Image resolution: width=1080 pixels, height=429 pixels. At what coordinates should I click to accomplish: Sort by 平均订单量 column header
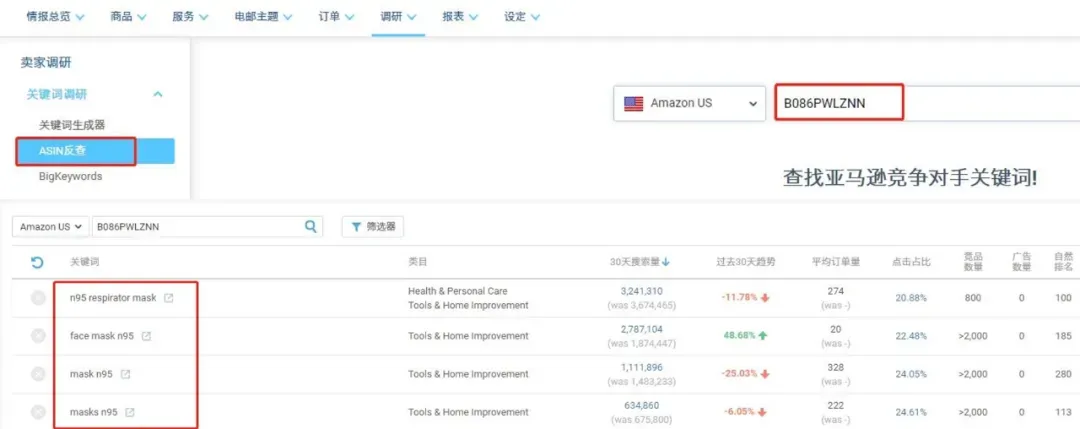[835, 262]
